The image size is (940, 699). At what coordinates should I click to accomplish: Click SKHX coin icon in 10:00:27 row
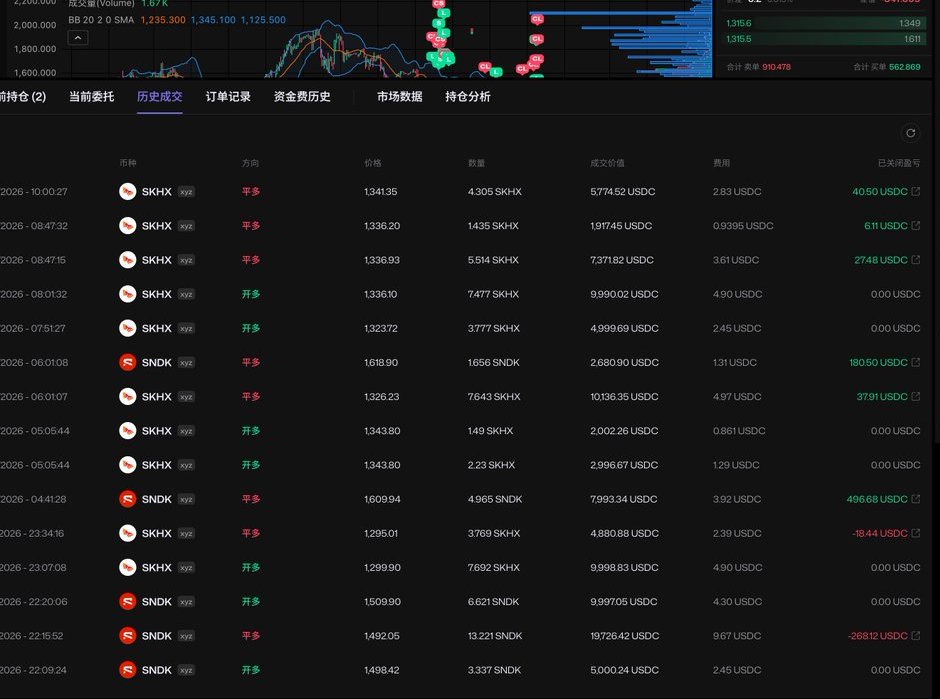coord(127,191)
